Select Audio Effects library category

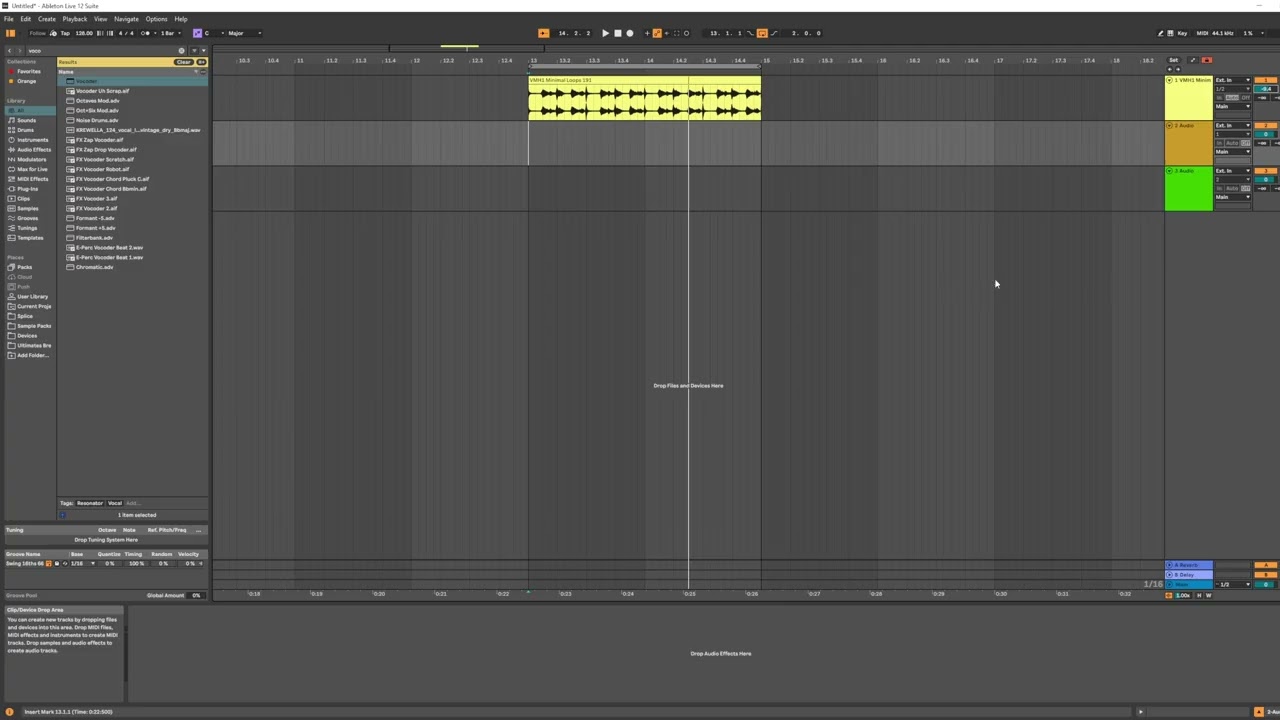(x=33, y=150)
